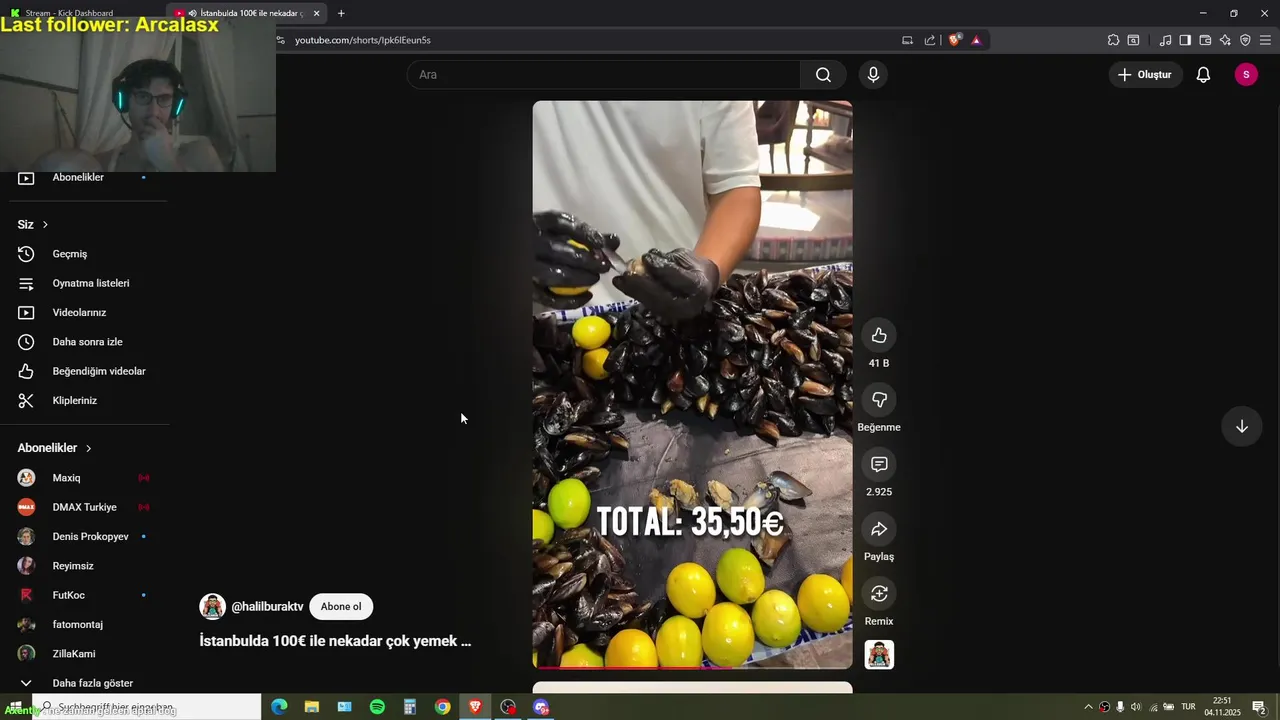Open Calculator from taskbar
This screenshot has height=720, width=1280.
coord(410,707)
